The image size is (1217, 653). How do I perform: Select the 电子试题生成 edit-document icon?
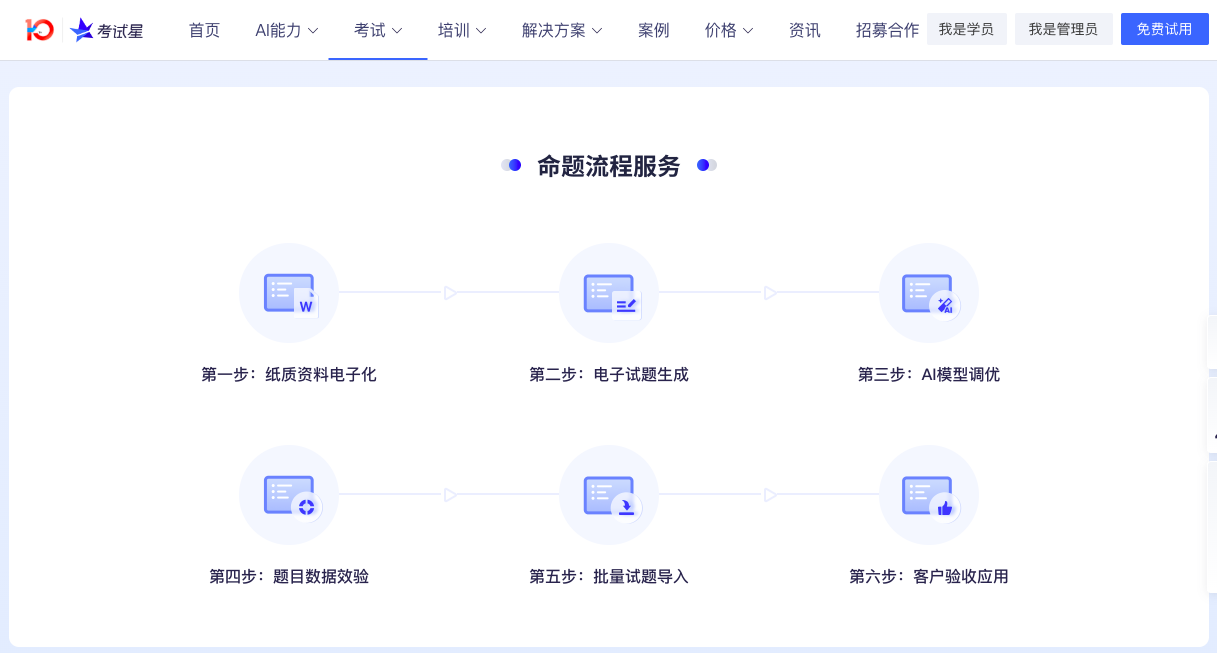pos(609,293)
